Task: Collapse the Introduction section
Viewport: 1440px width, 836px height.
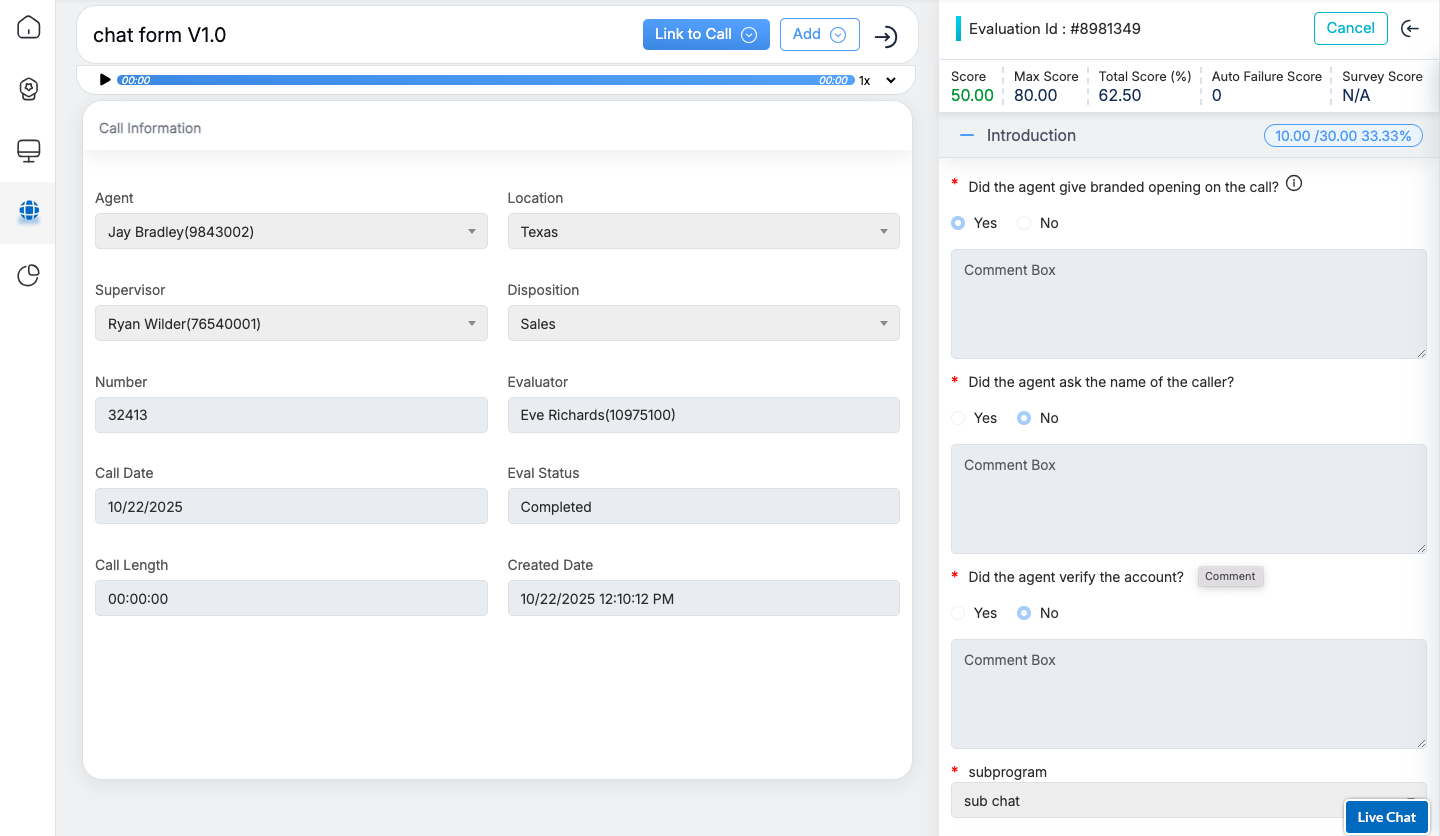Action: pos(966,136)
